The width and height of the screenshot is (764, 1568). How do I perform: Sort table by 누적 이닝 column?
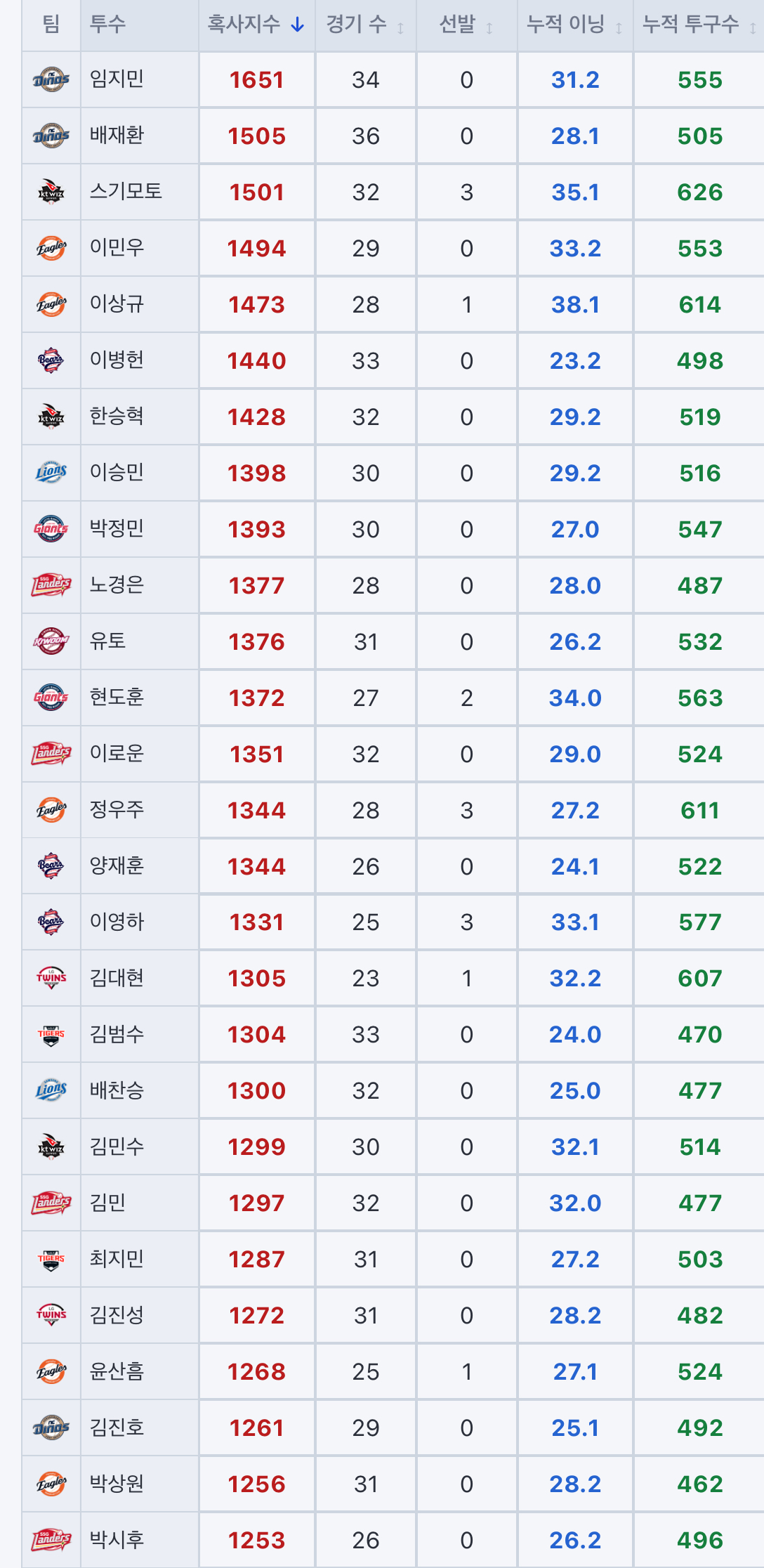pyautogui.click(x=575, y=25)
